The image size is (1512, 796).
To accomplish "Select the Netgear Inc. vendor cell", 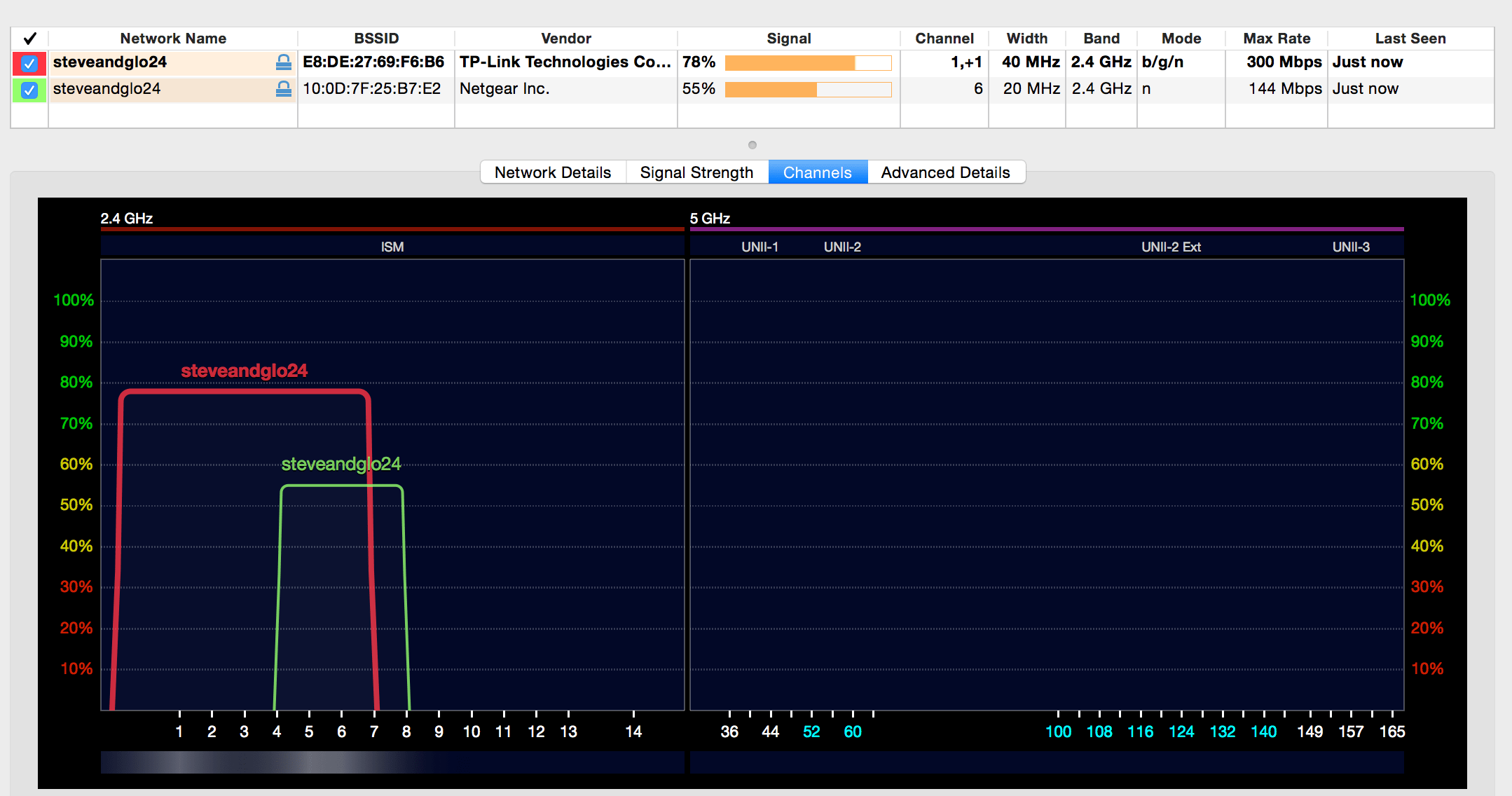I will (x=504, y=89).
